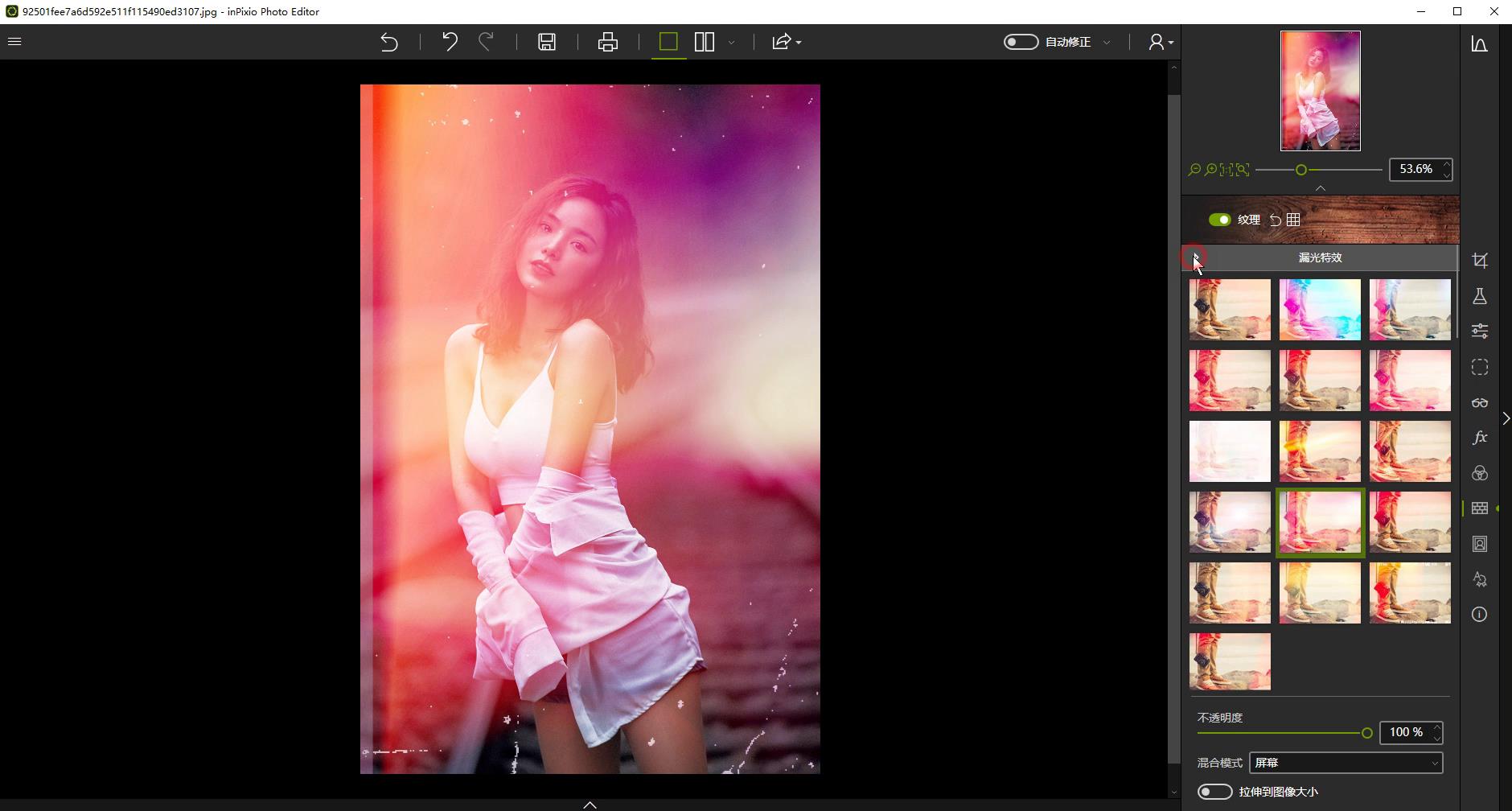Click the canvas vertical scrollbar

(1174, 430)
